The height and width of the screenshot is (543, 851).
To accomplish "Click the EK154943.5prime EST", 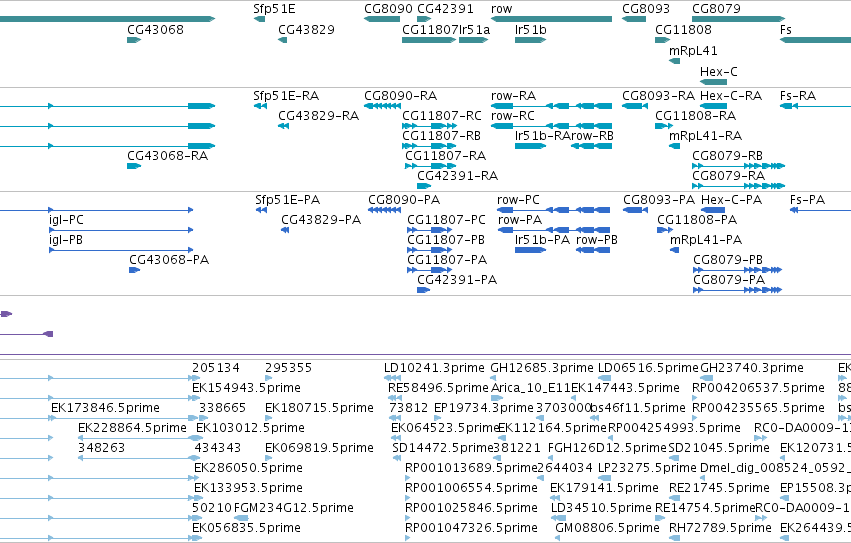I will point(196,398).
